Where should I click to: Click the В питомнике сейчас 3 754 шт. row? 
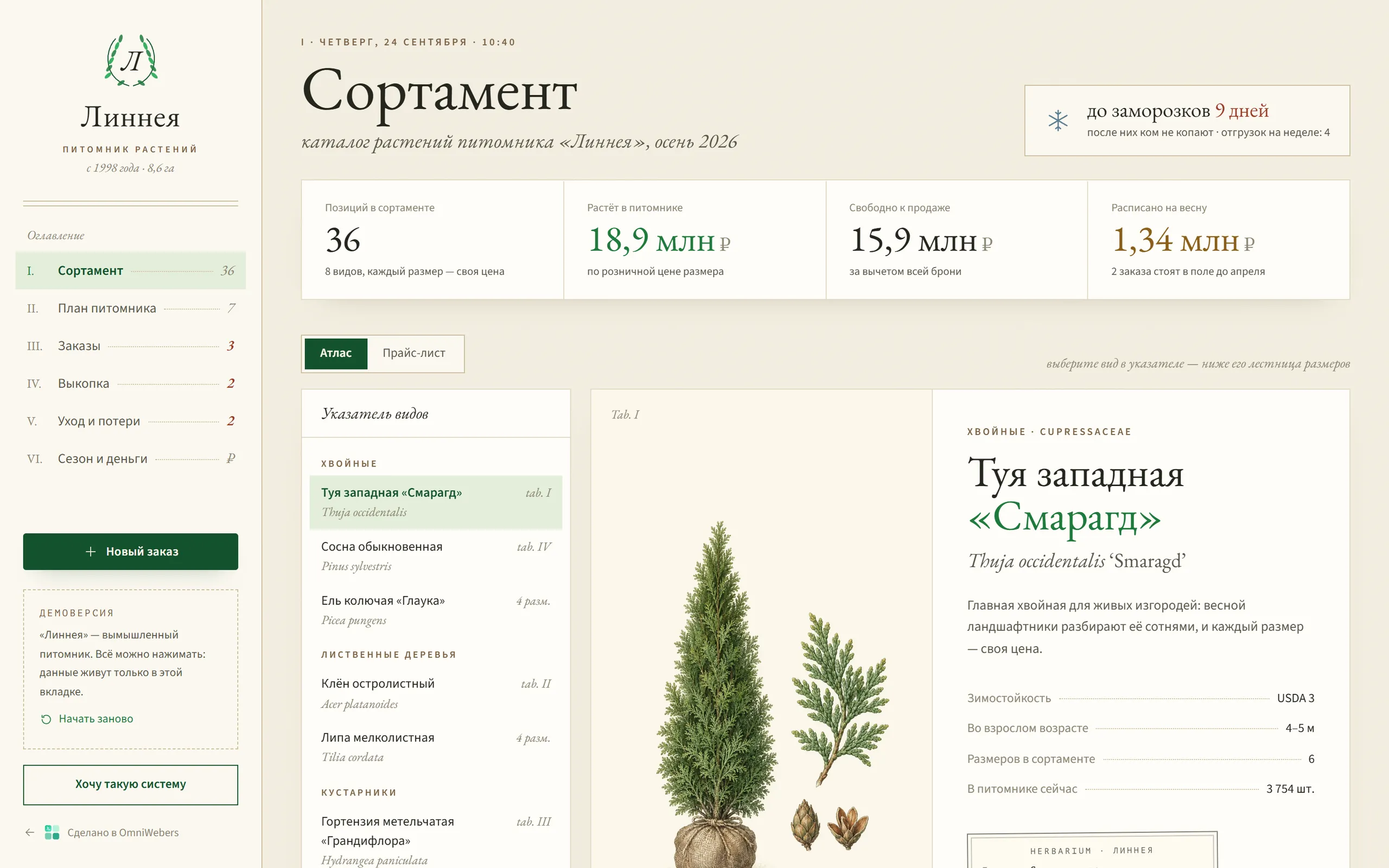[x=1140, y=789]
